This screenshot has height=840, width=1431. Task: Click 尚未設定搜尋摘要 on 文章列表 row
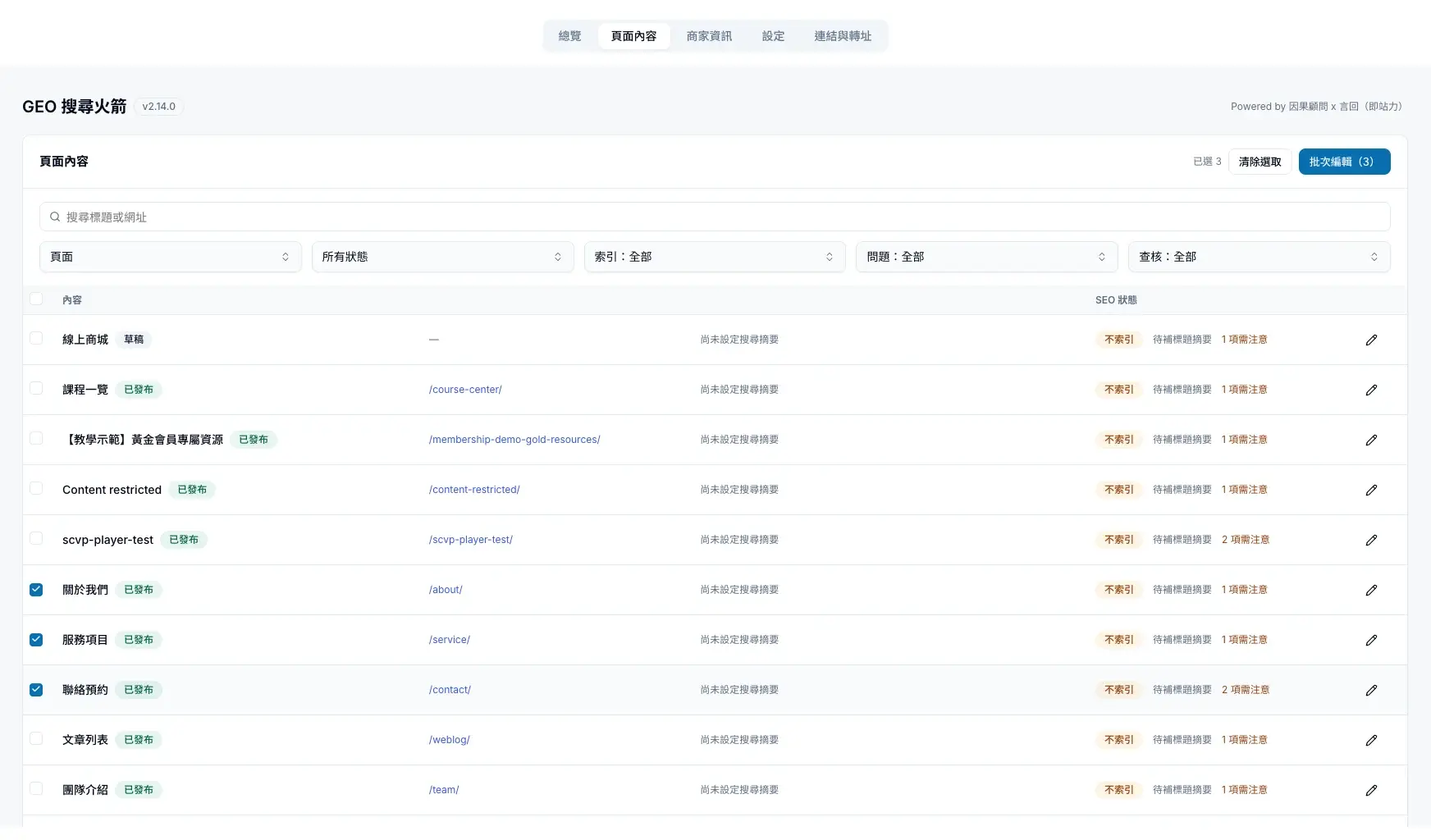point(739,740)
